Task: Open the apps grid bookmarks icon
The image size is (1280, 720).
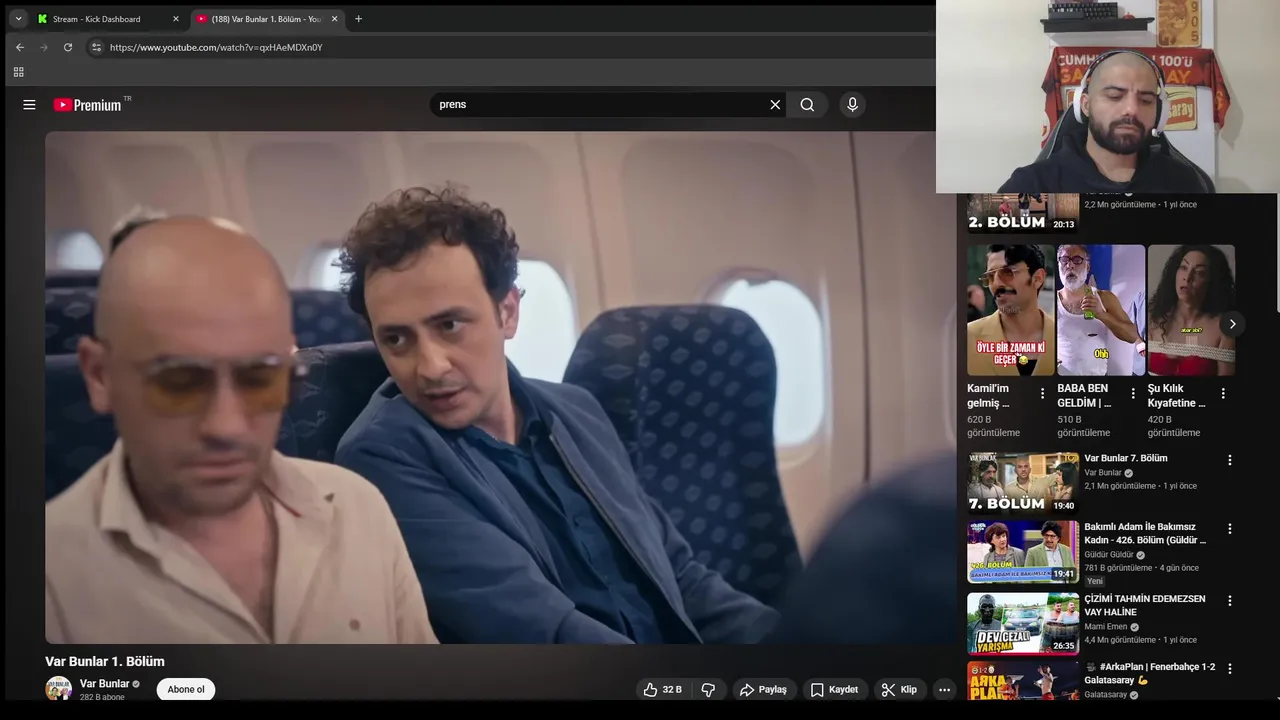Action: (x=18, y=72)
